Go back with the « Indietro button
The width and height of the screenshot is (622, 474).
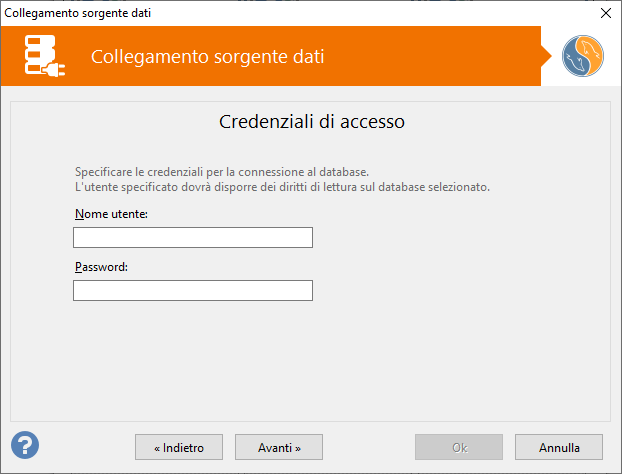pos(179,447)
